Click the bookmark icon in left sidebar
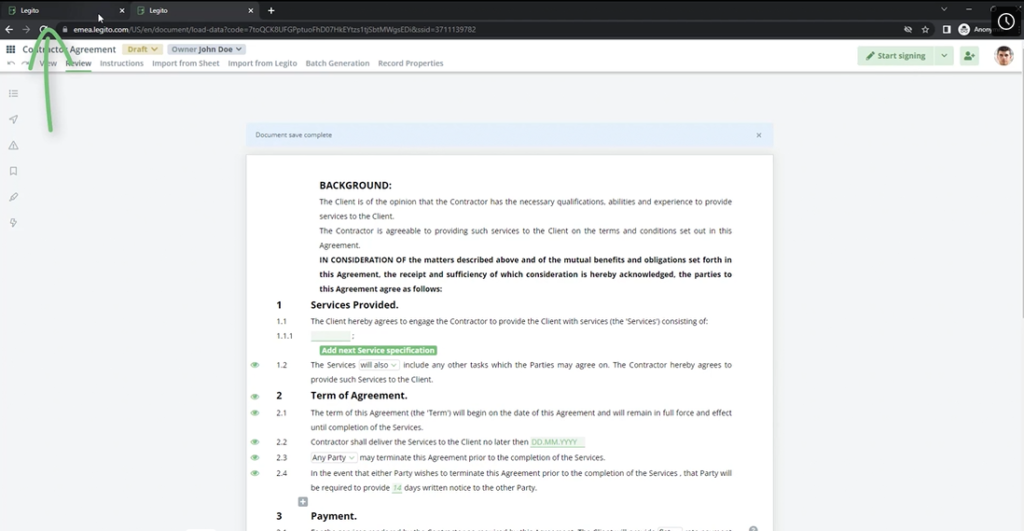1024x531 pixels. coord(13,171)
